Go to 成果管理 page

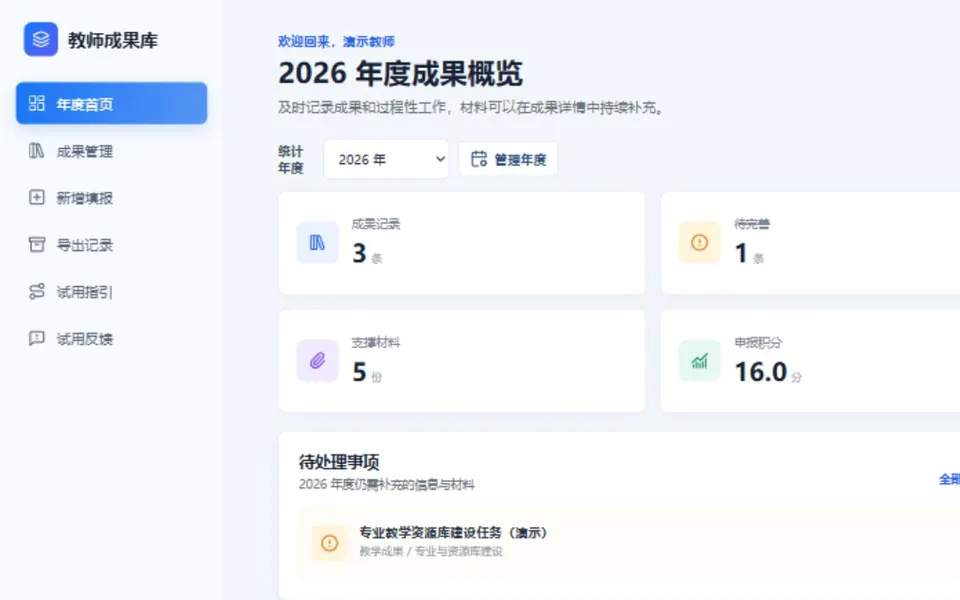click(x=111, y=151)
